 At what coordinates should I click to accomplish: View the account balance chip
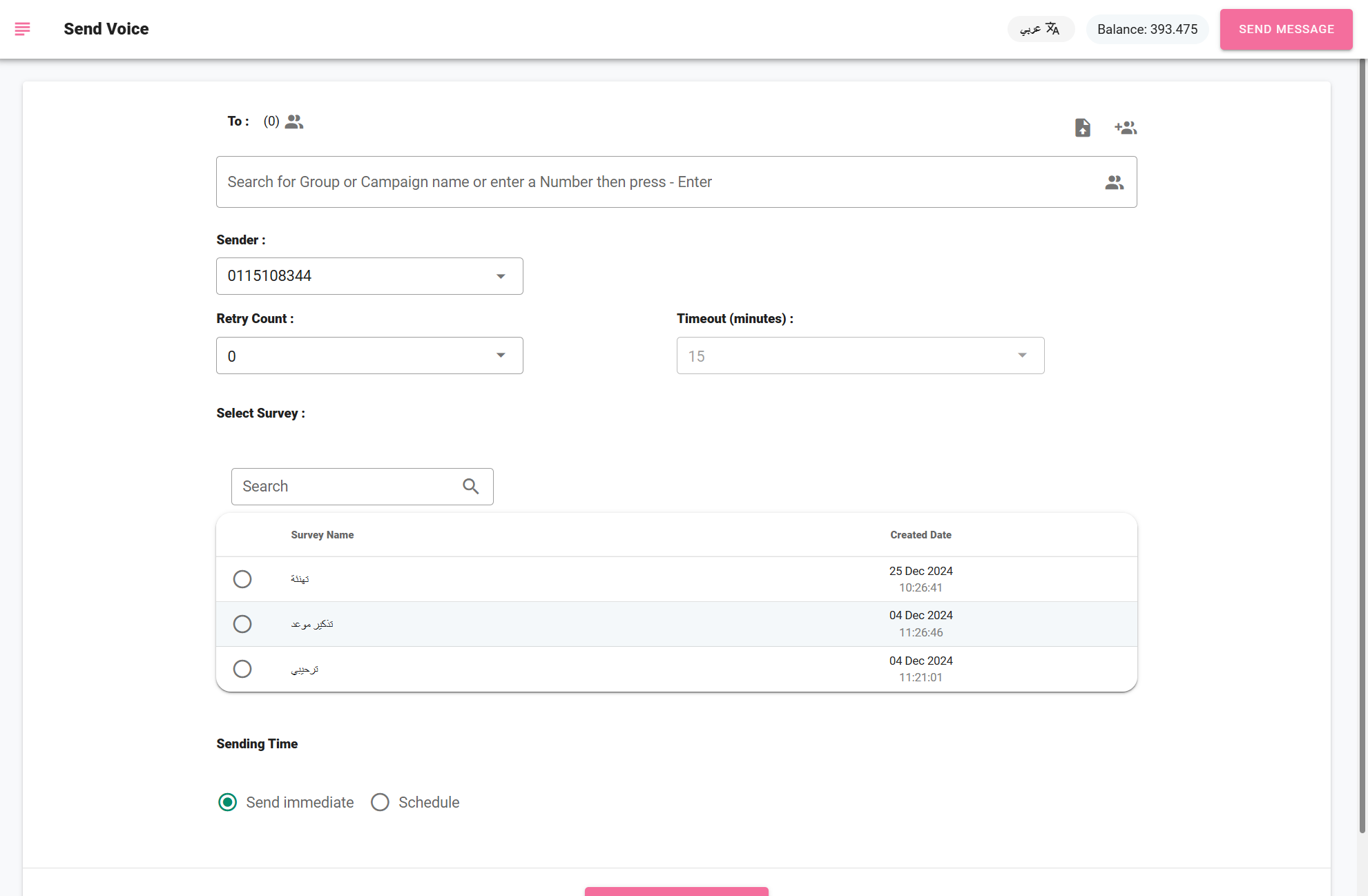point(1147,29)
